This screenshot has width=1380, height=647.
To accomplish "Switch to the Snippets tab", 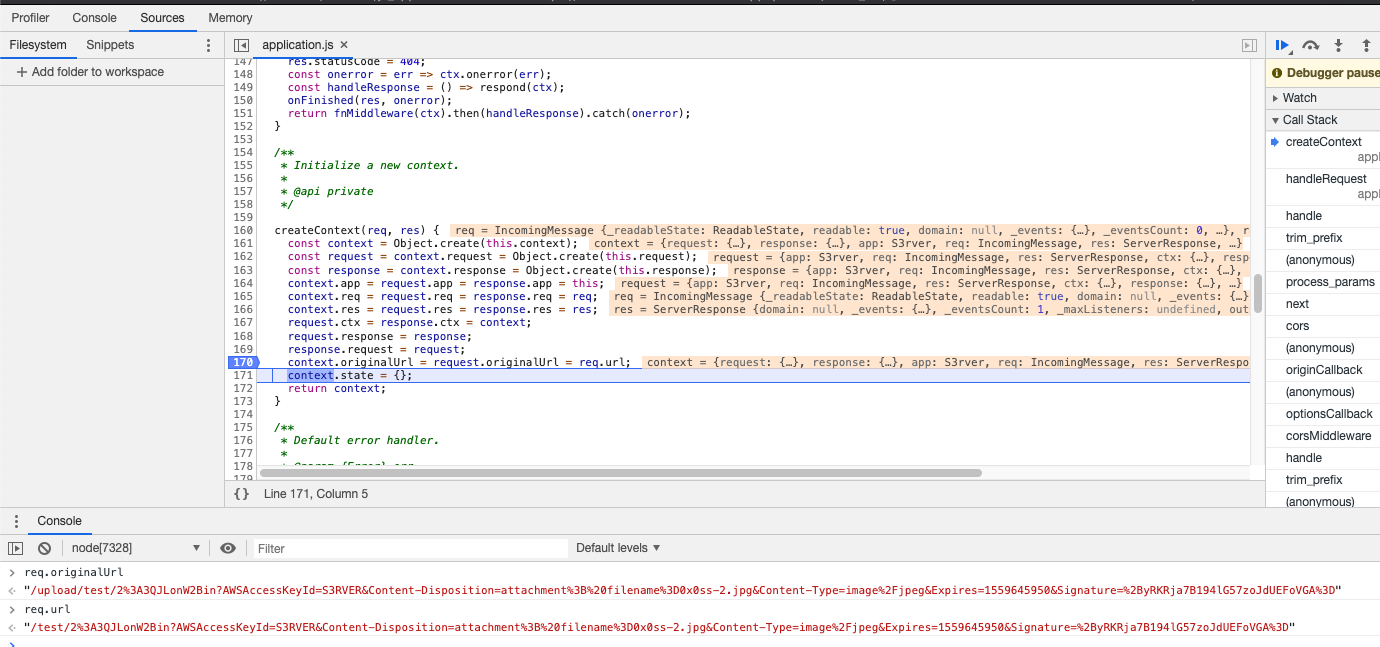I will (x=109, y=44).
